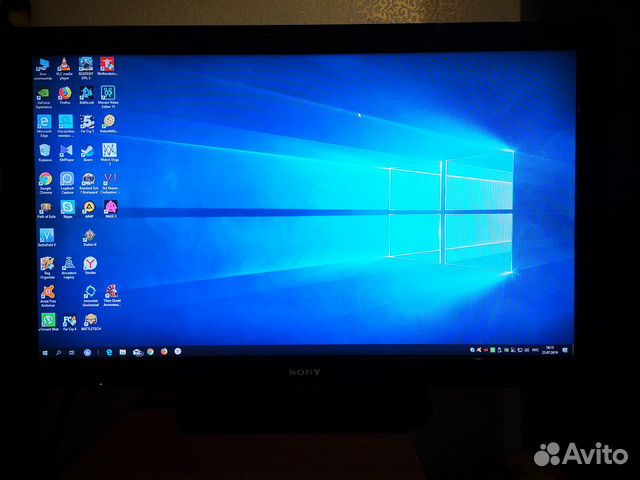Open Skype from the desktop
The width and height of the screenshot is (640, 480).
[x=67, y=210]
